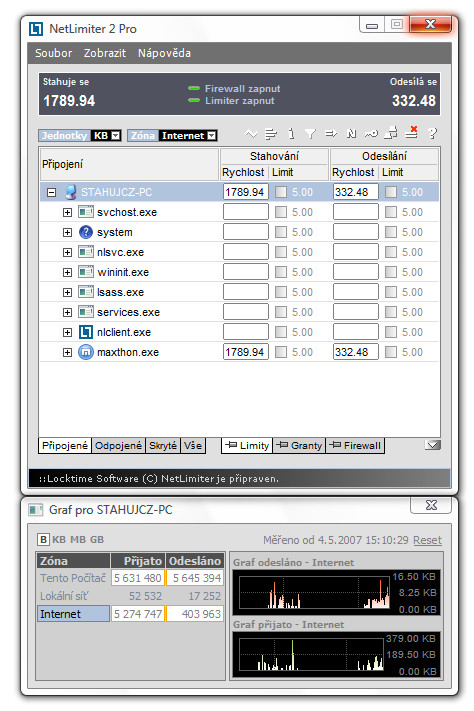Click the graph wave toolbar icon

click(251, 134)
